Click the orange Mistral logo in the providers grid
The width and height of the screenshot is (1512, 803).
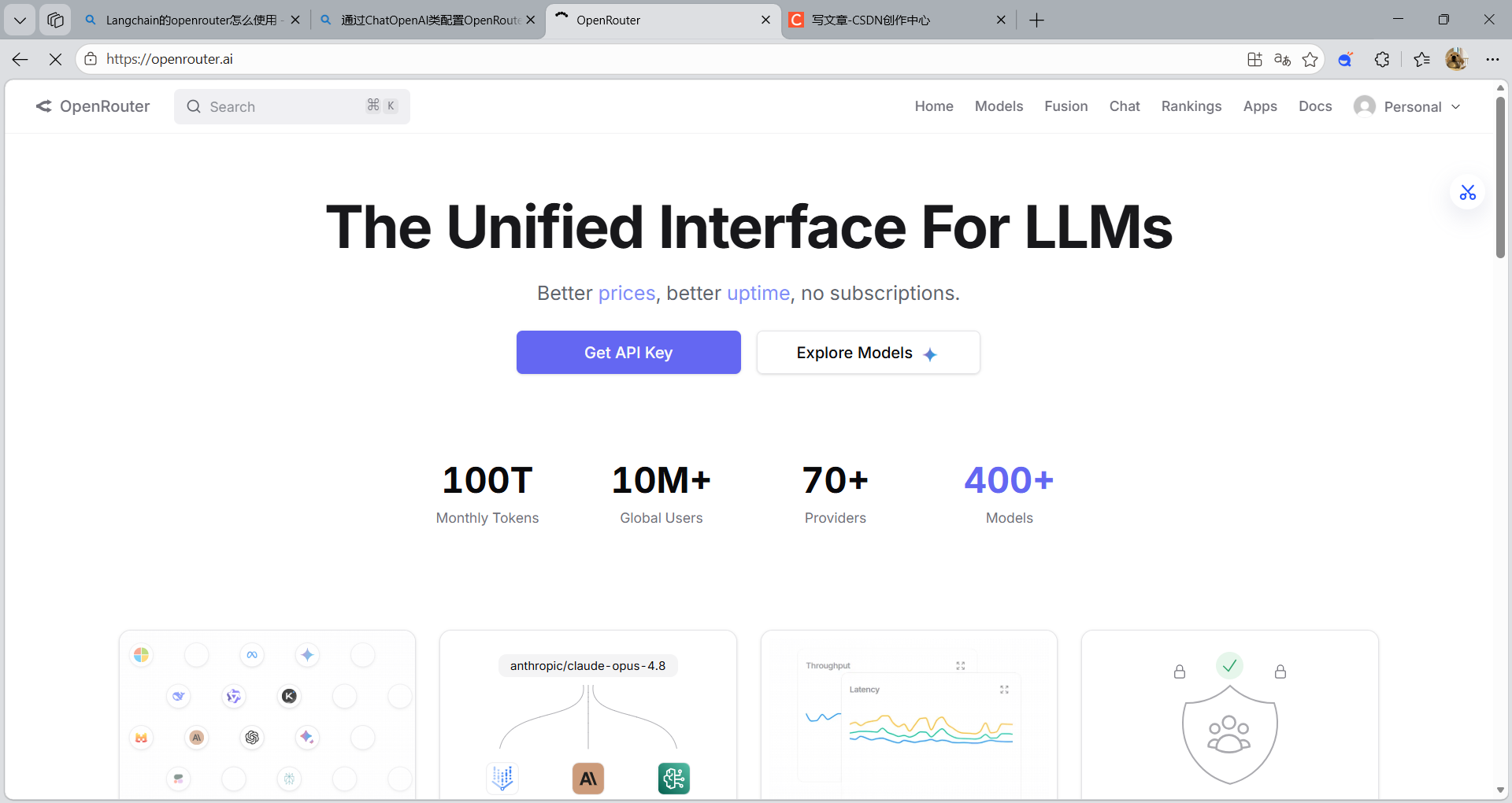tap(141, 738)
